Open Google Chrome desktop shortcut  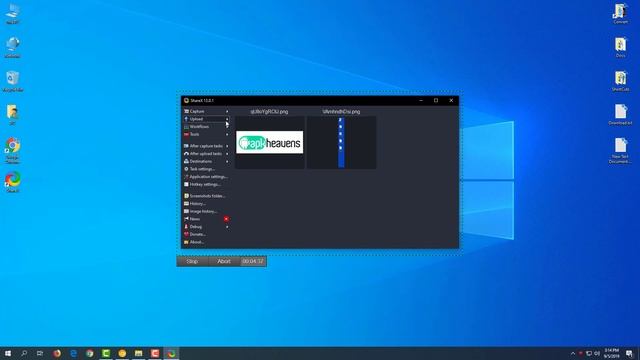13,151
